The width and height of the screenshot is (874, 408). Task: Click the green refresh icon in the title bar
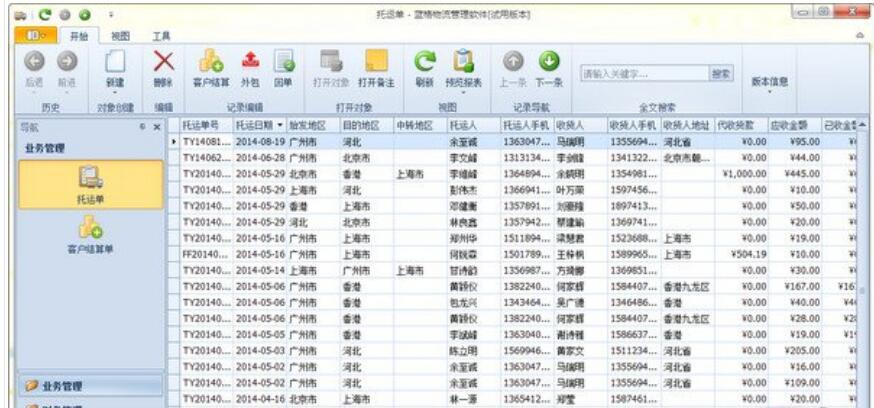click(x=45, y=14)
